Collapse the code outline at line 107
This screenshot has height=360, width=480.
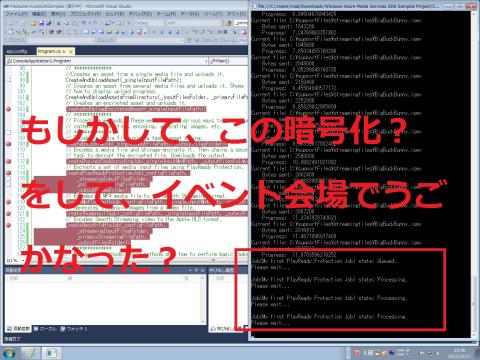point(8,132)
